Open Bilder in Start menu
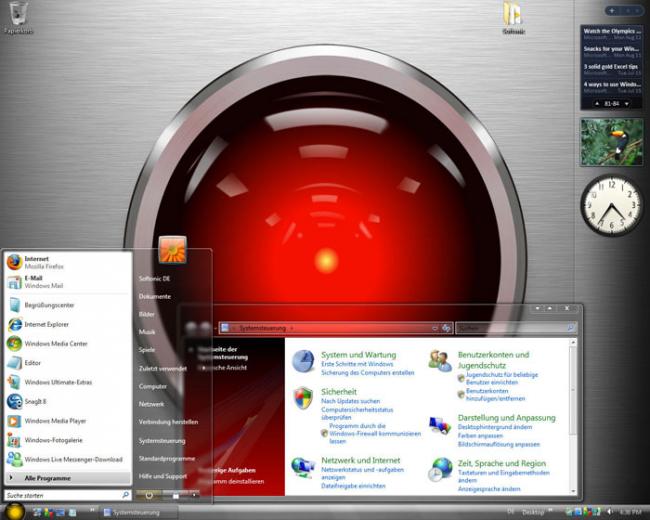This screenshot has height=520, width=650. 147,314
